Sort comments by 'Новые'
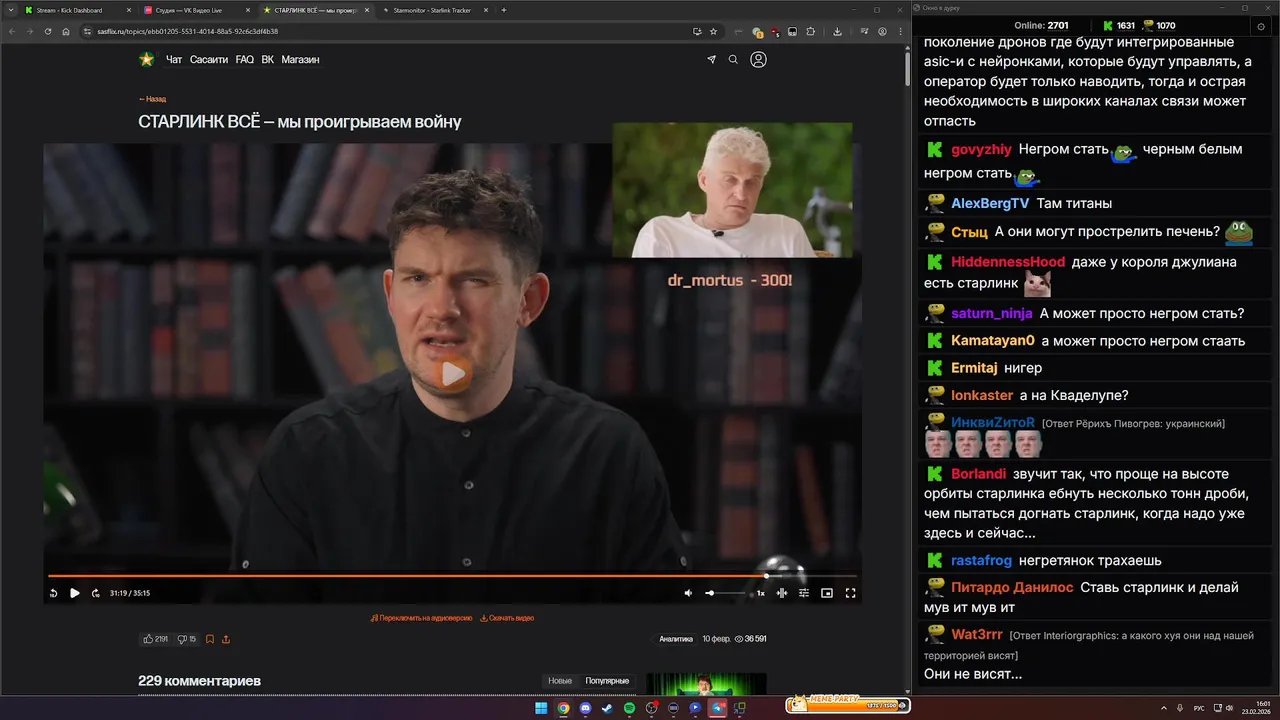Image resolution: width=1280 pixels, height=720 pixels. pos(560,681)
